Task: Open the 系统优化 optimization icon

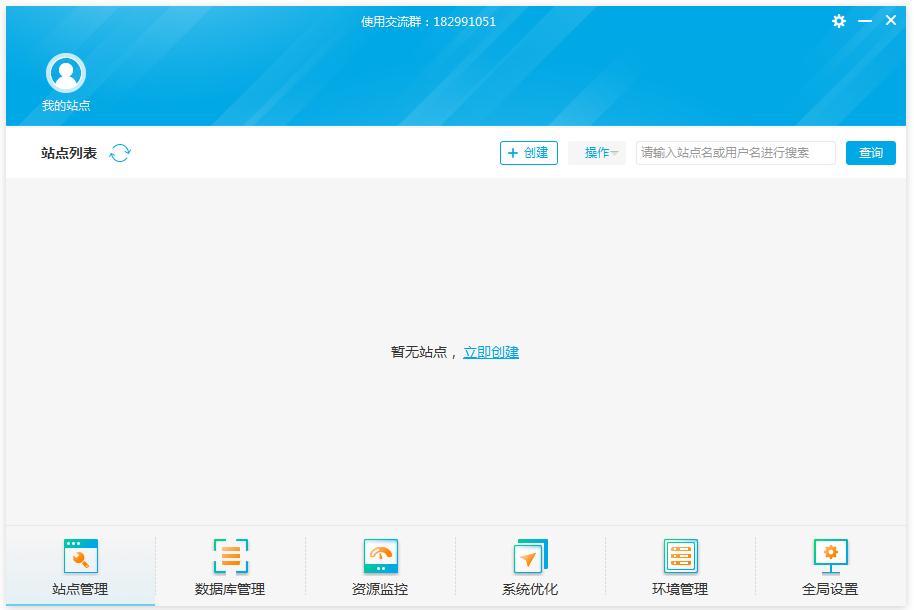Action: (x=529, y=554)
